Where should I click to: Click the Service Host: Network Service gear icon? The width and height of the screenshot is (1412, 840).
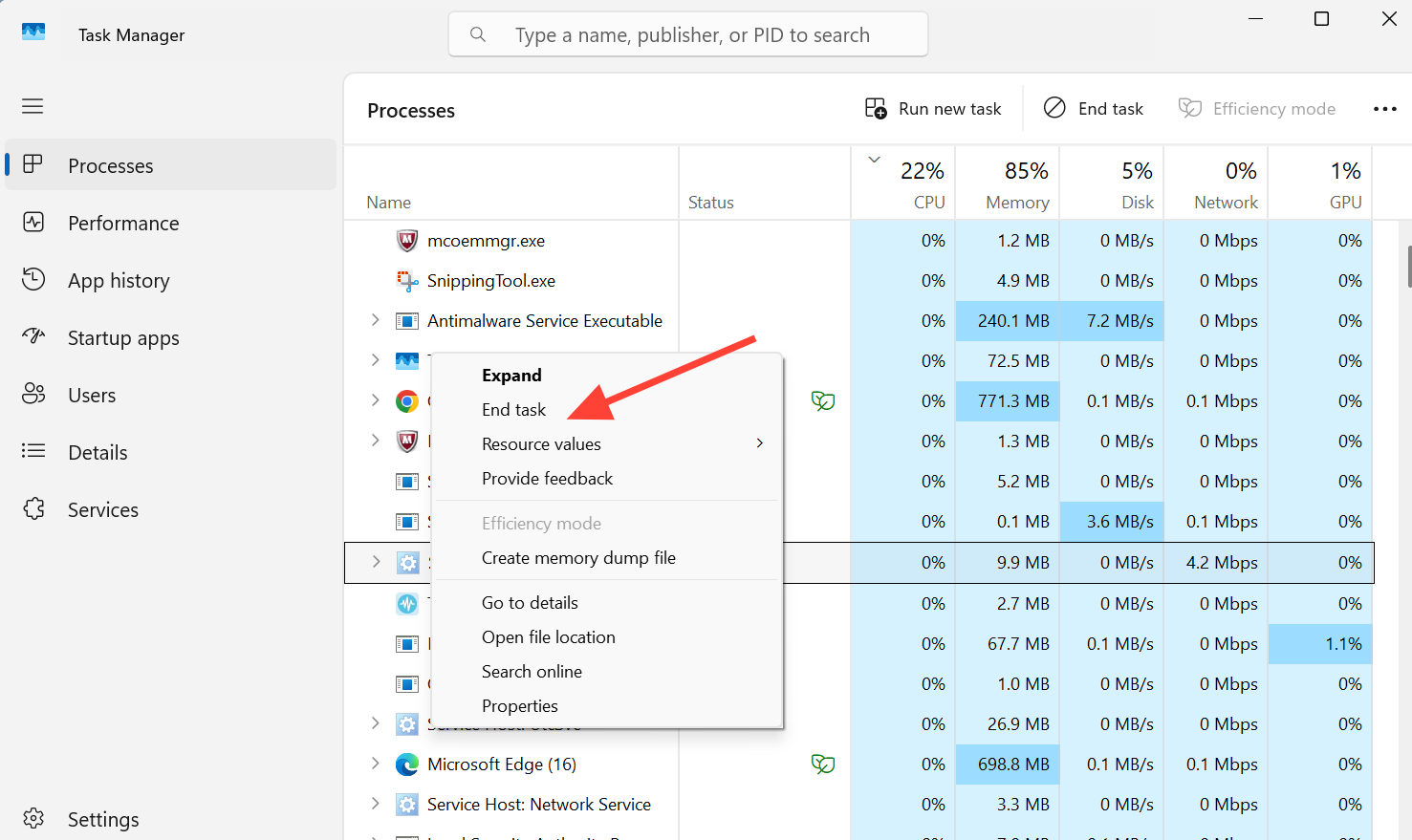coord(407,805)
